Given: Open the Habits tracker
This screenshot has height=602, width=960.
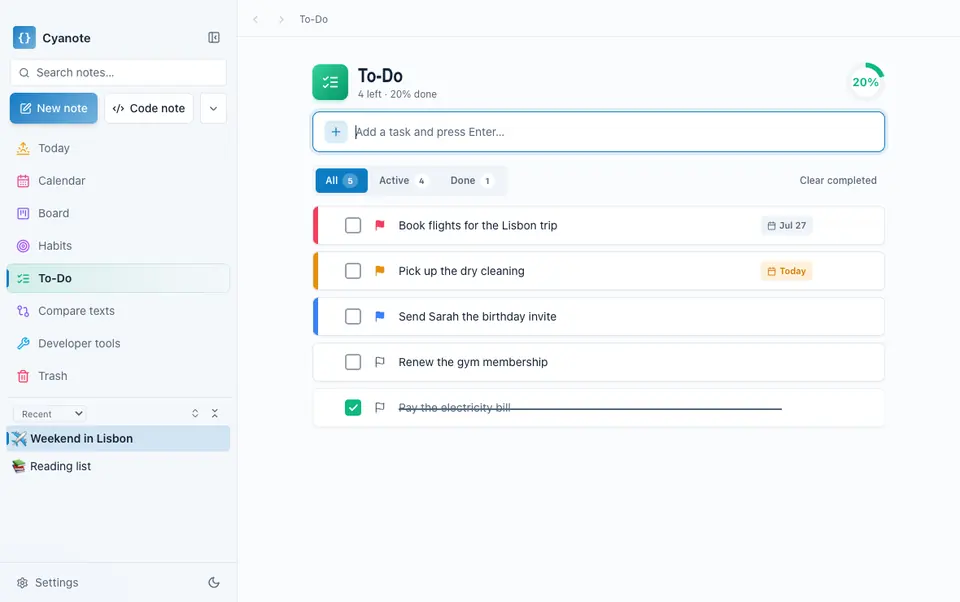Looking at the screenshot, I should [x=118, y=246].
